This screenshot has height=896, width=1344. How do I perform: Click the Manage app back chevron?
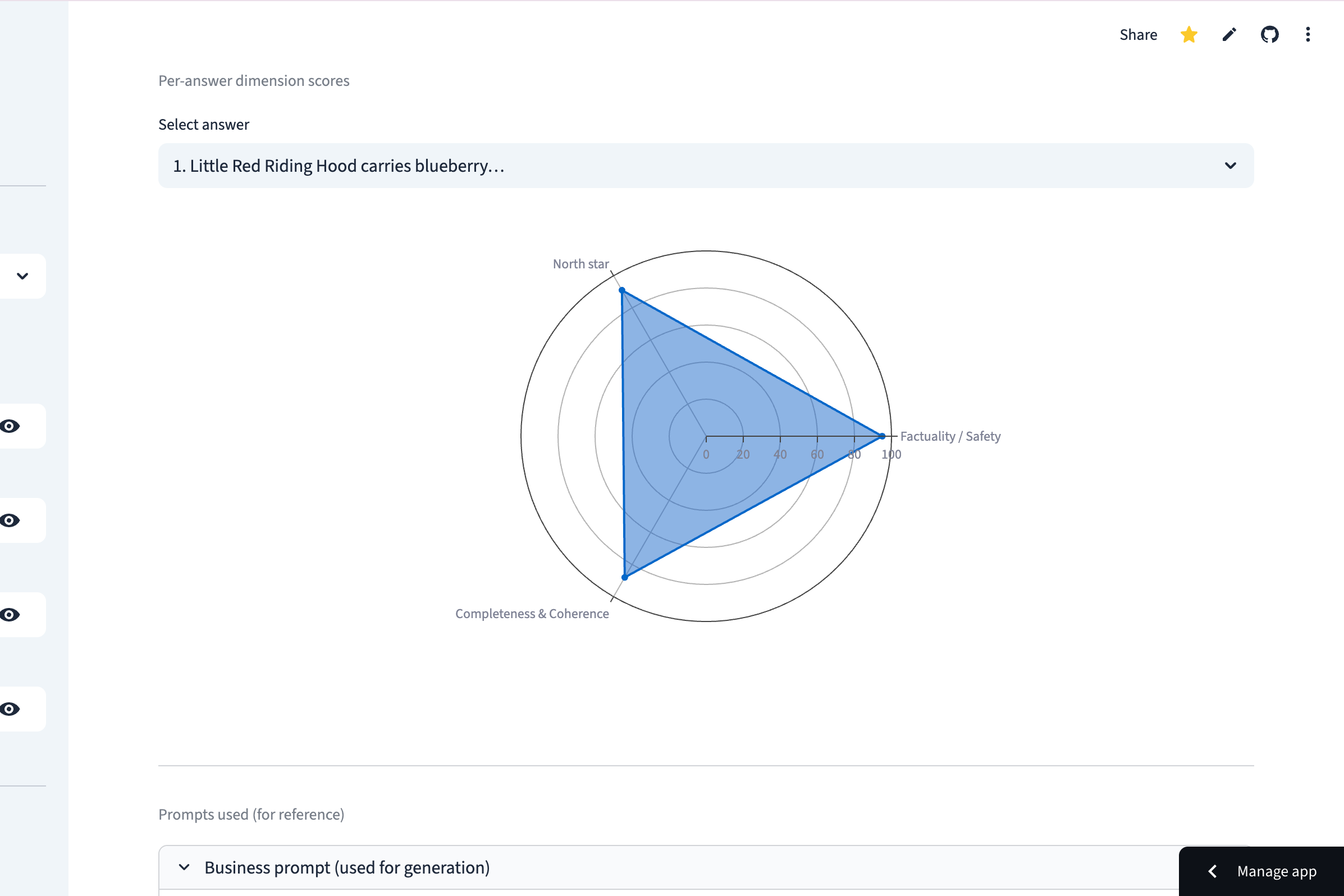pyautogui.click(x=1213, y=871)
